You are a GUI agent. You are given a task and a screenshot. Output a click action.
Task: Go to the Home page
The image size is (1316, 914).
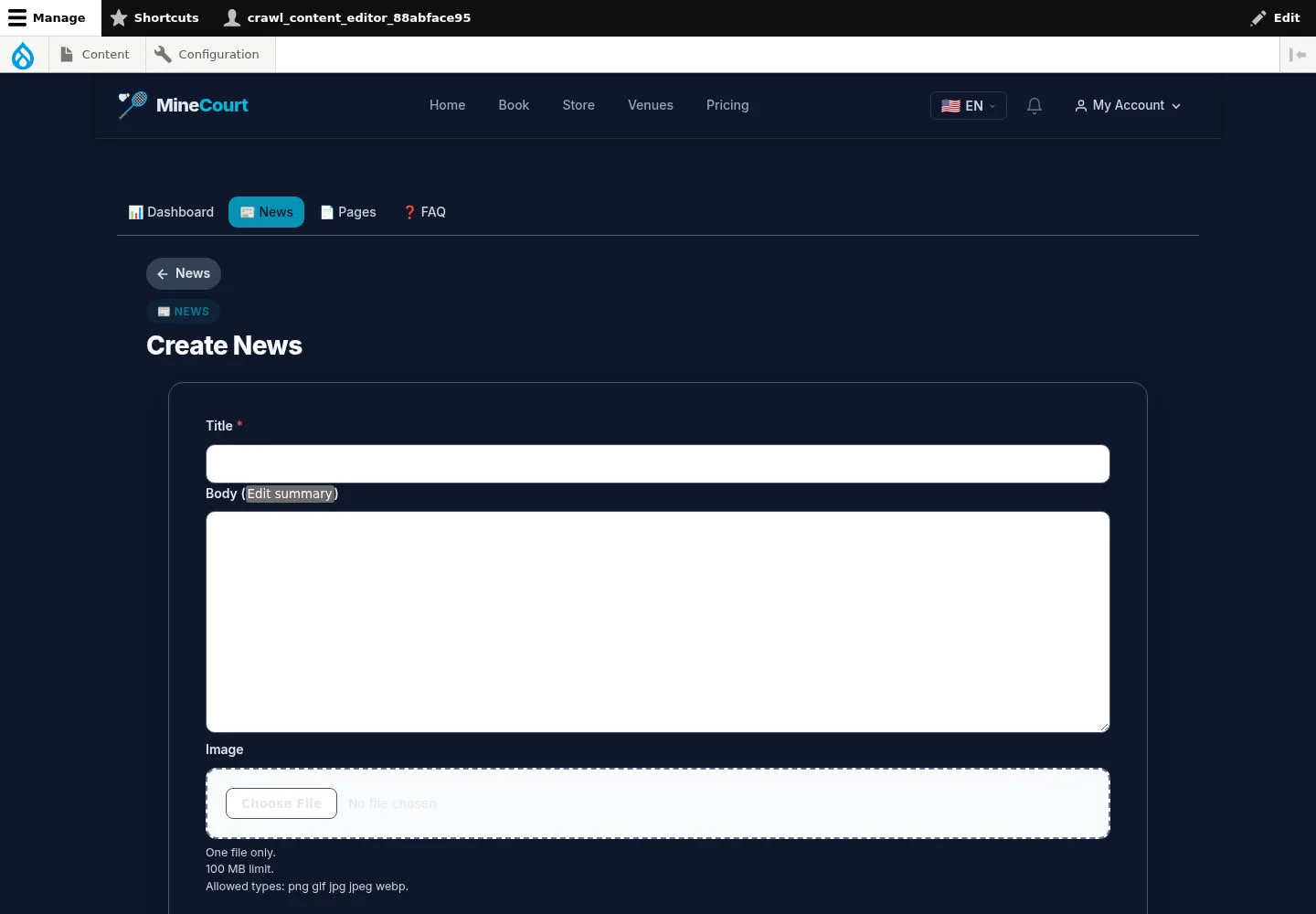(447, 105)
